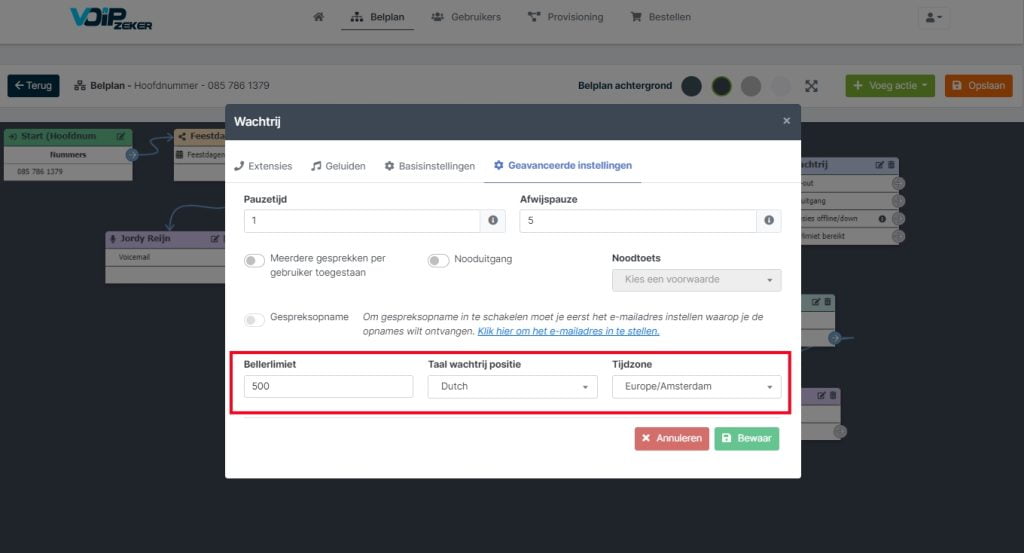
Task: Click the green Bewaar button
Action: (x=746, y=438)
